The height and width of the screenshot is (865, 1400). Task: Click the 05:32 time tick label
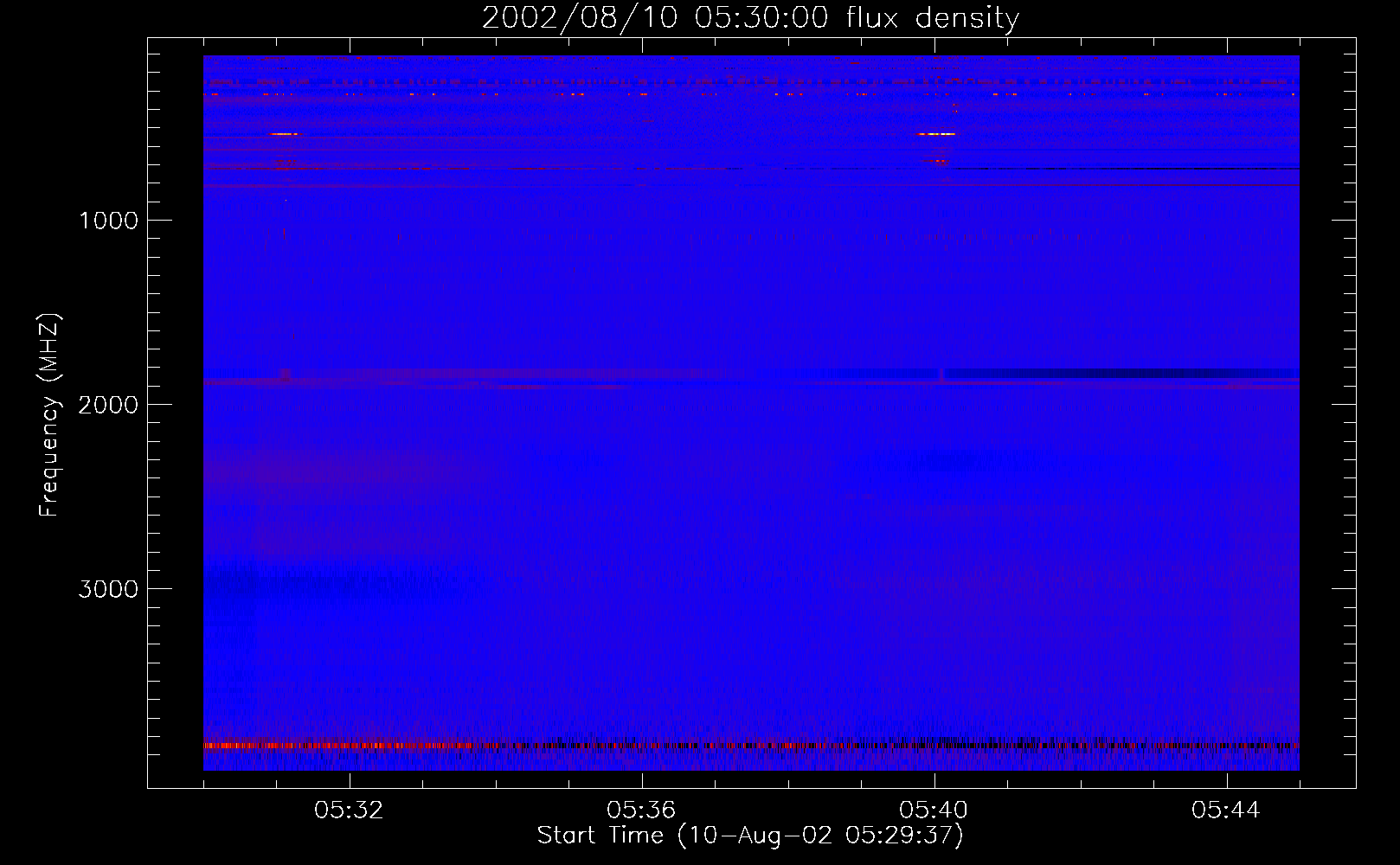coord(349,811)
